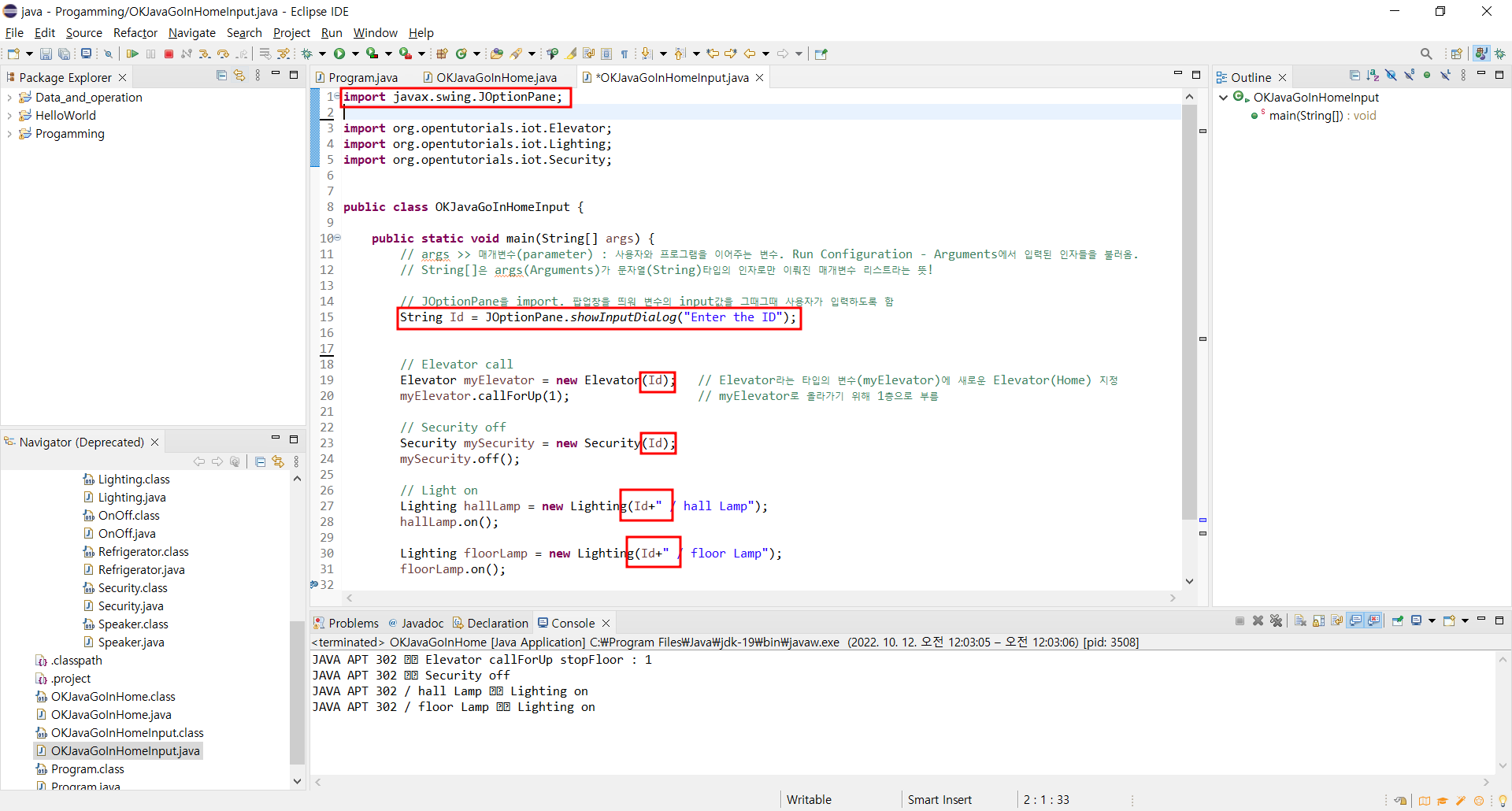Toggle Hide Non-Public Members in Outline
The height and width of the screenshot is (811, 1512).
pyautogui.click(x=1427, y=76)
